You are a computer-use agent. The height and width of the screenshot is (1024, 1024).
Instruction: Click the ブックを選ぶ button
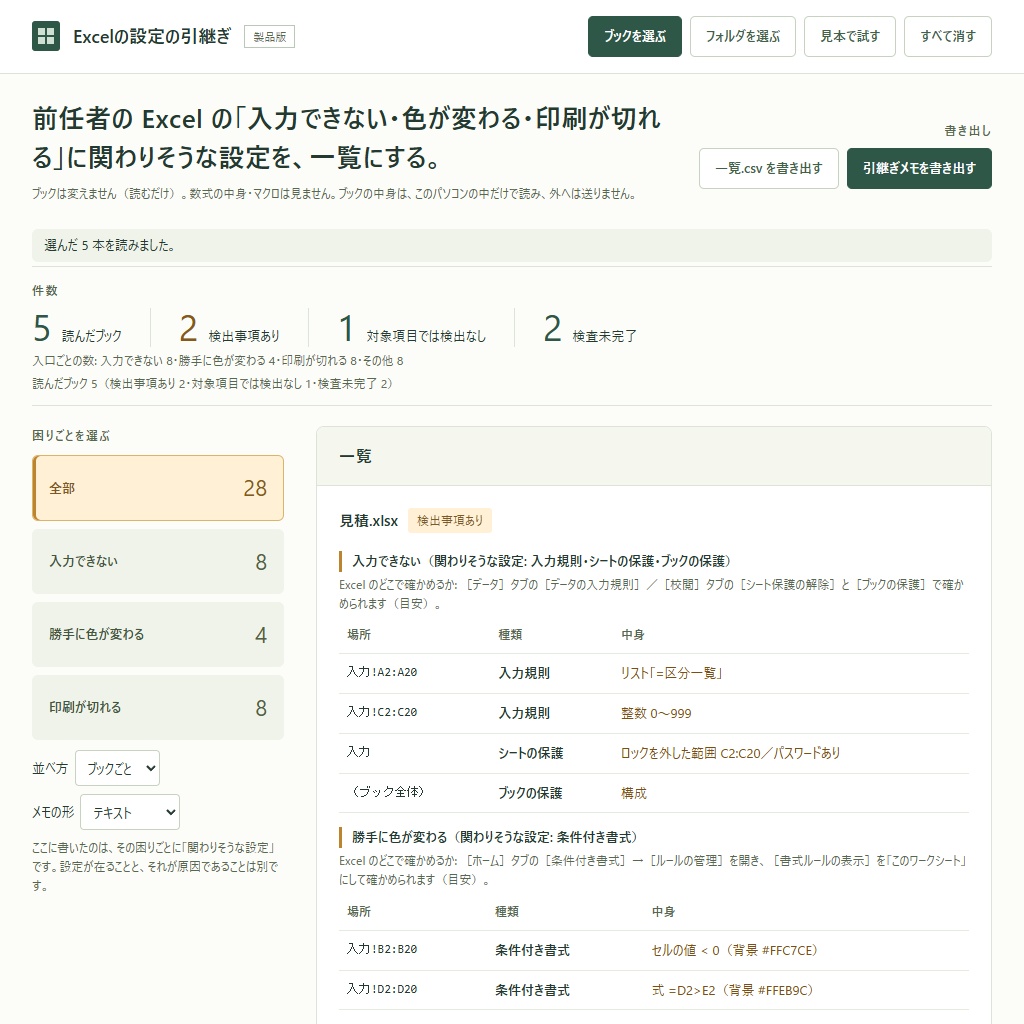[x=634, y=37]
